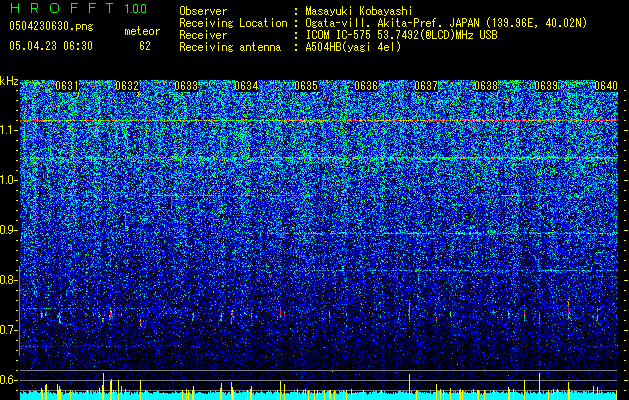Click the meteor count 62
The image size is (629, 400).
click(145, 46)
